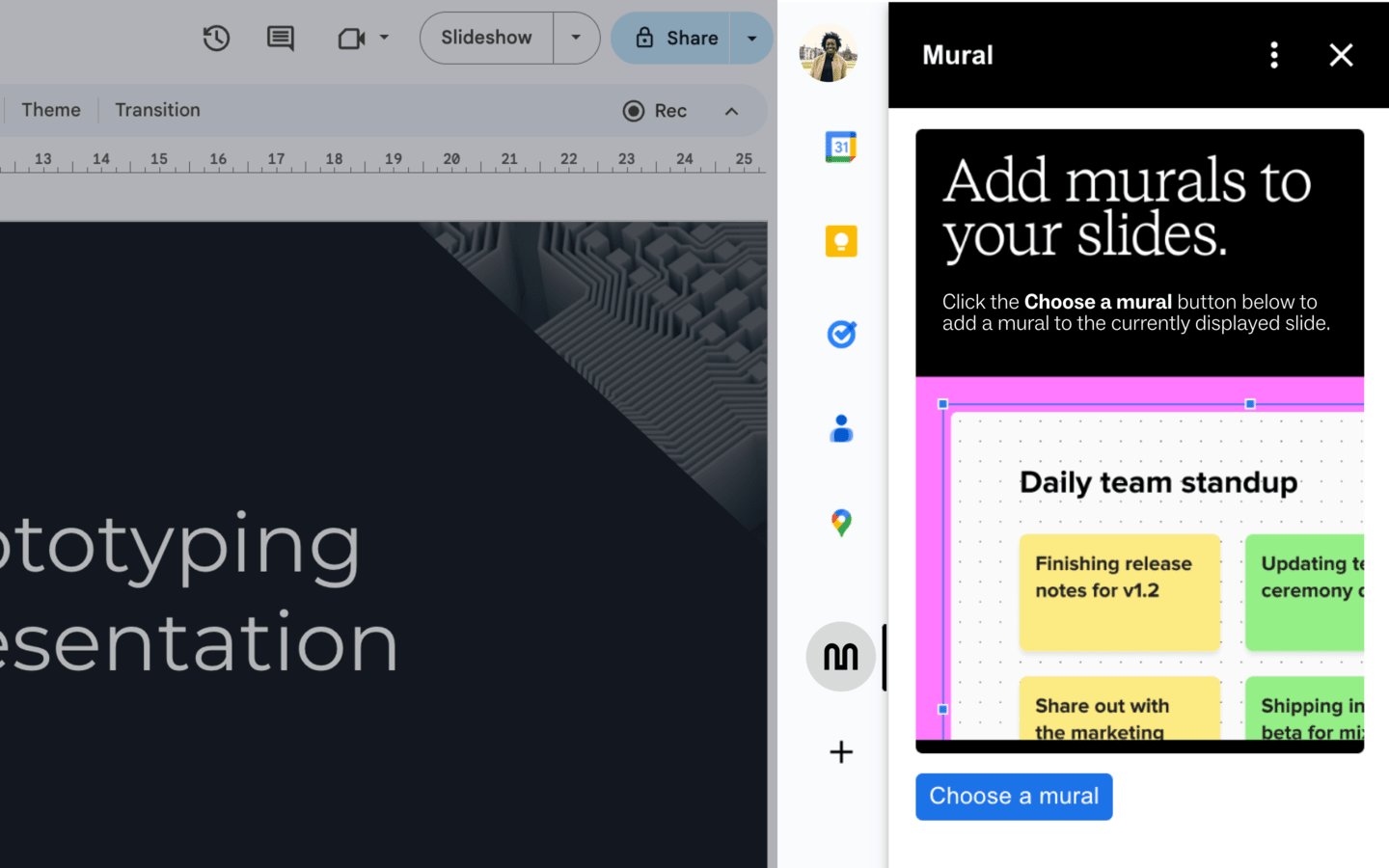Open Google Maps sidebar icon

pyautogui.click(x=841, y=523)
